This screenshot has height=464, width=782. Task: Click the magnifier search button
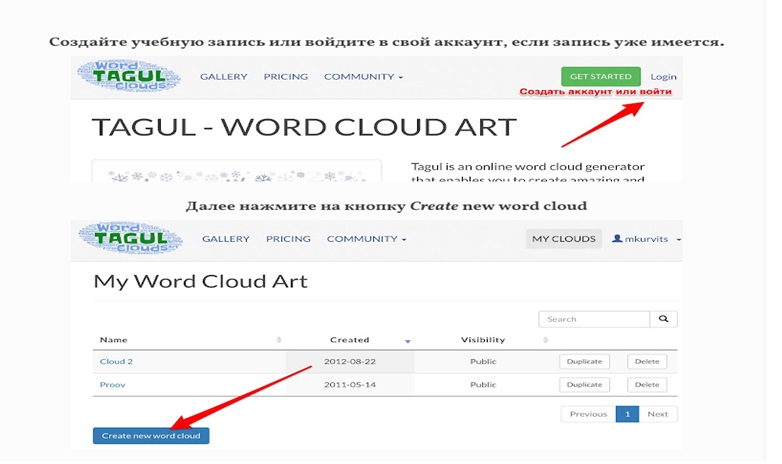[x=663, y=319]
